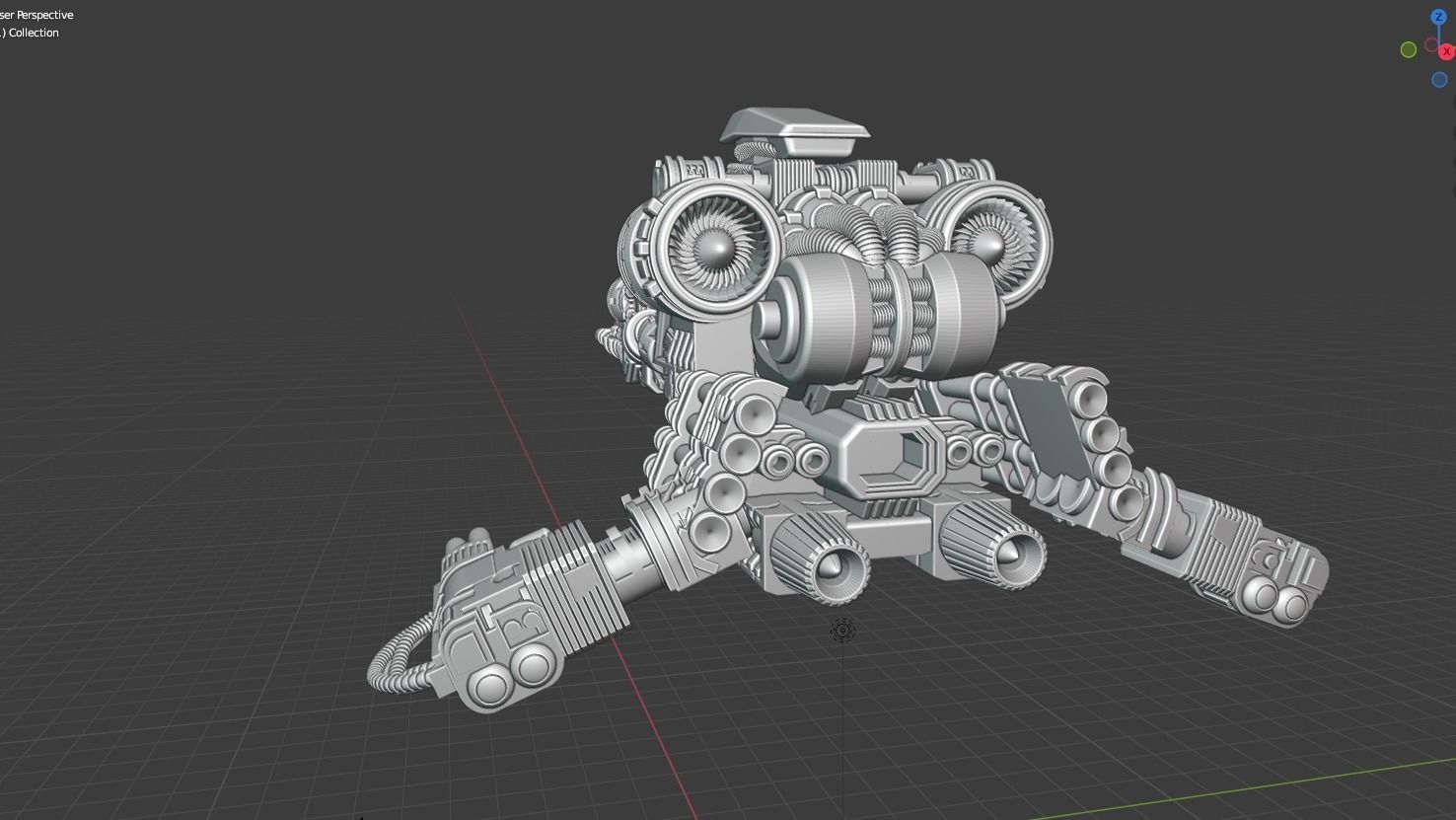Viewport: 1456px width, 820px height.
Task: Click the dark blue negative Z gizmo circle
Action: (1439, 80)
